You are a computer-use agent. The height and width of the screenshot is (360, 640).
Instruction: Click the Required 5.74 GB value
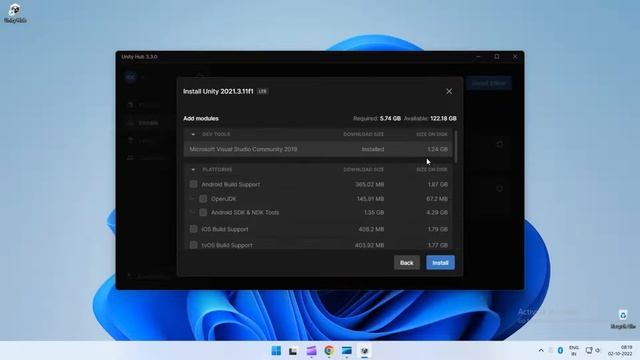pos(390,118)
